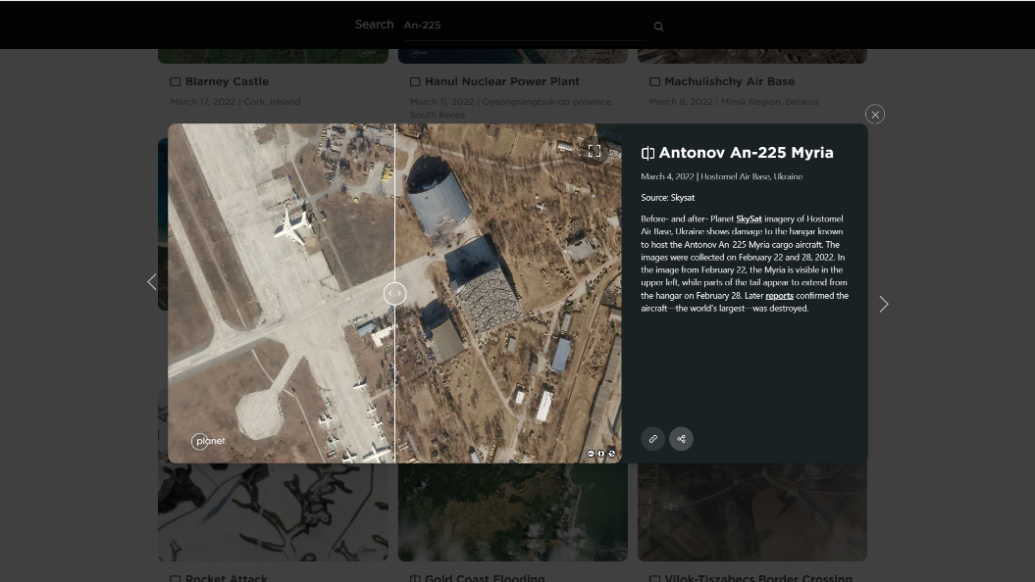Go to the previous gallery item arrow
The height and width of the screenshot is (582, 1035).
(x=152, y=282)
